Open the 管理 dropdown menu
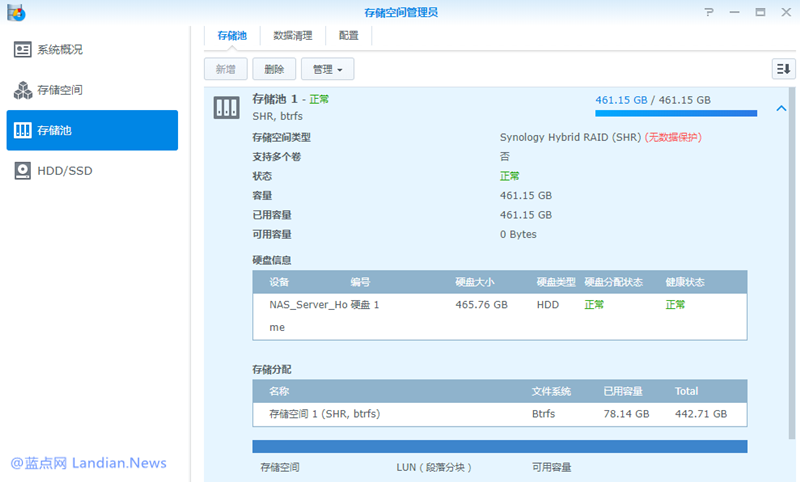 pyautogui.click(x=327, y=69)
